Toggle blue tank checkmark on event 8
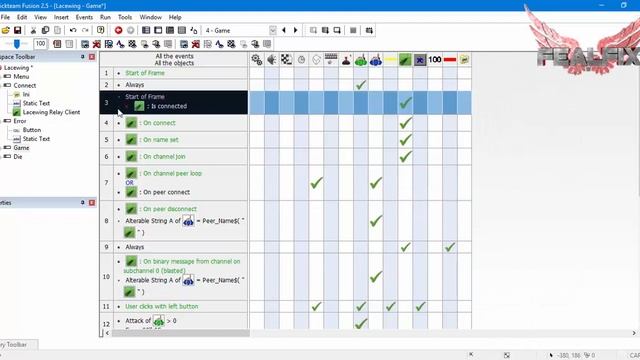The width and height of the screenshot is (640, 360). pos(376,221)
